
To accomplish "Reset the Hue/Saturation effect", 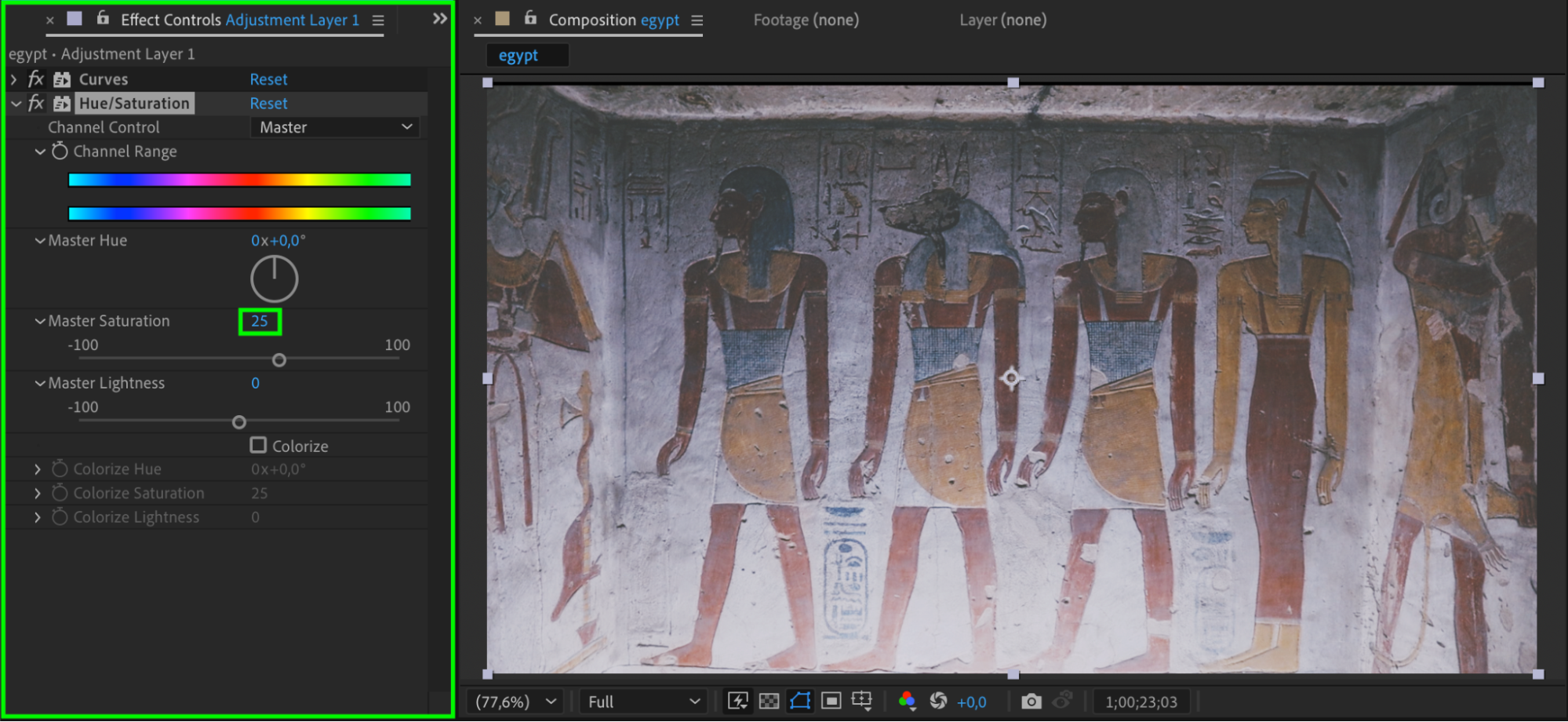I will click(x=268, y=104).
